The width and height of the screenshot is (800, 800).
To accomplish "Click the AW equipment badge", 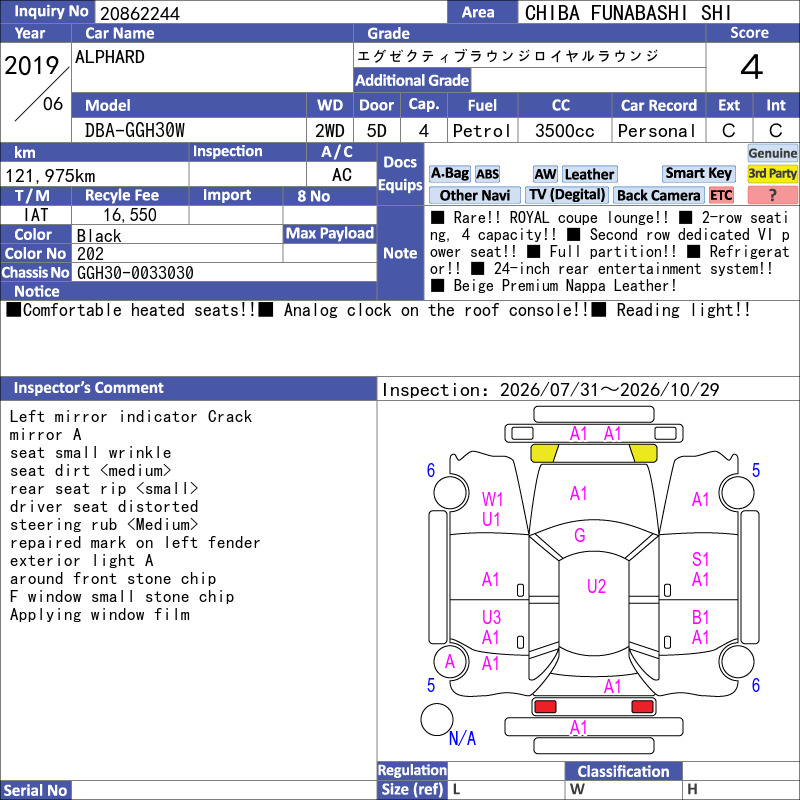I will (545, 174).
